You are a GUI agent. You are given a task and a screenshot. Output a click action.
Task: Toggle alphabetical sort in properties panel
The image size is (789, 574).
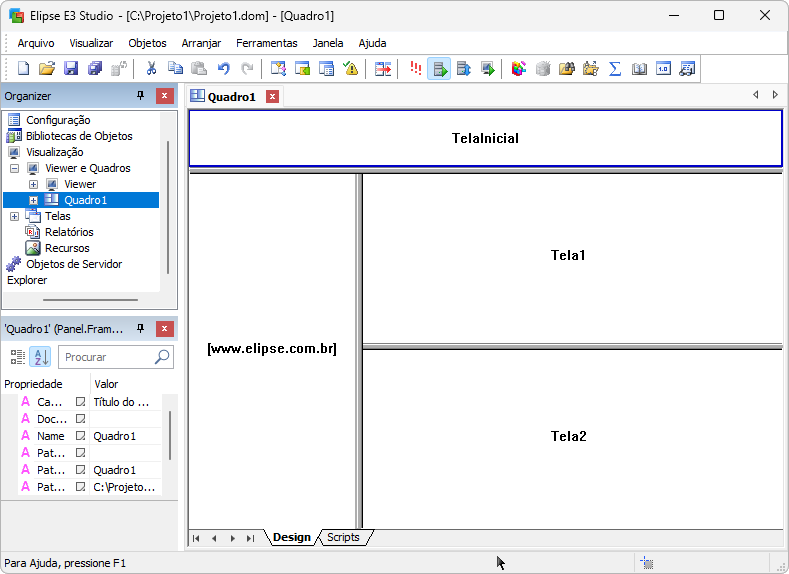[40, 357]
